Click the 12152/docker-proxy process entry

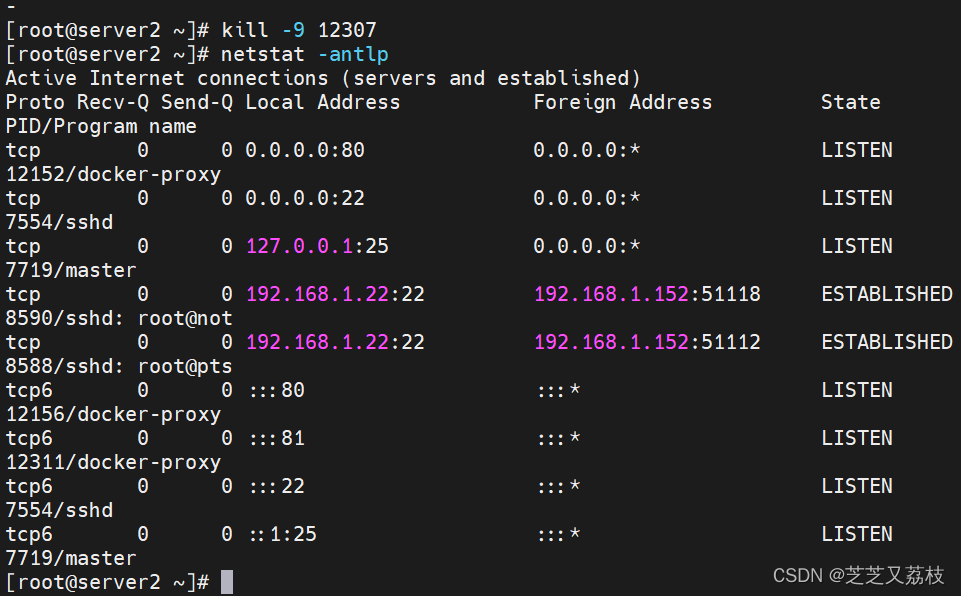[113, 174]
